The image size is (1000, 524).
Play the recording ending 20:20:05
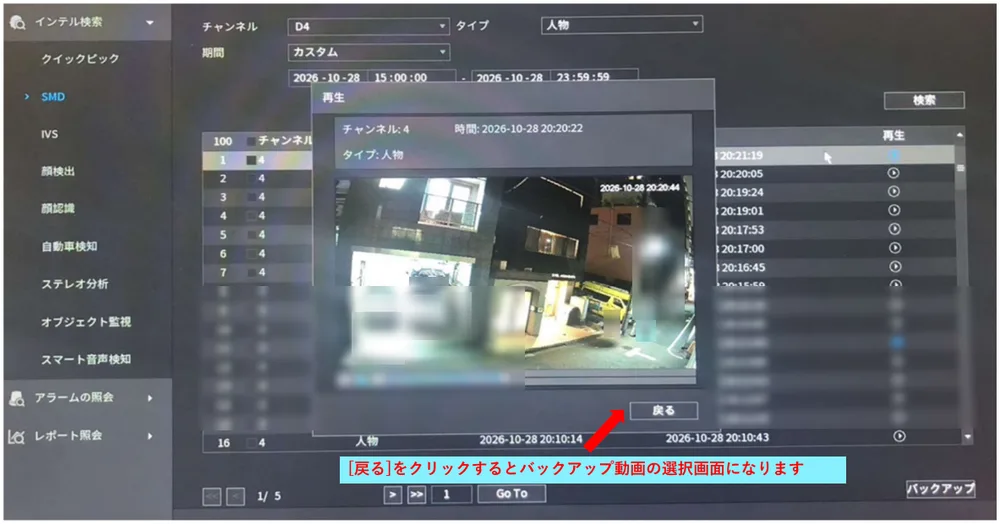[x=893, y=173]
